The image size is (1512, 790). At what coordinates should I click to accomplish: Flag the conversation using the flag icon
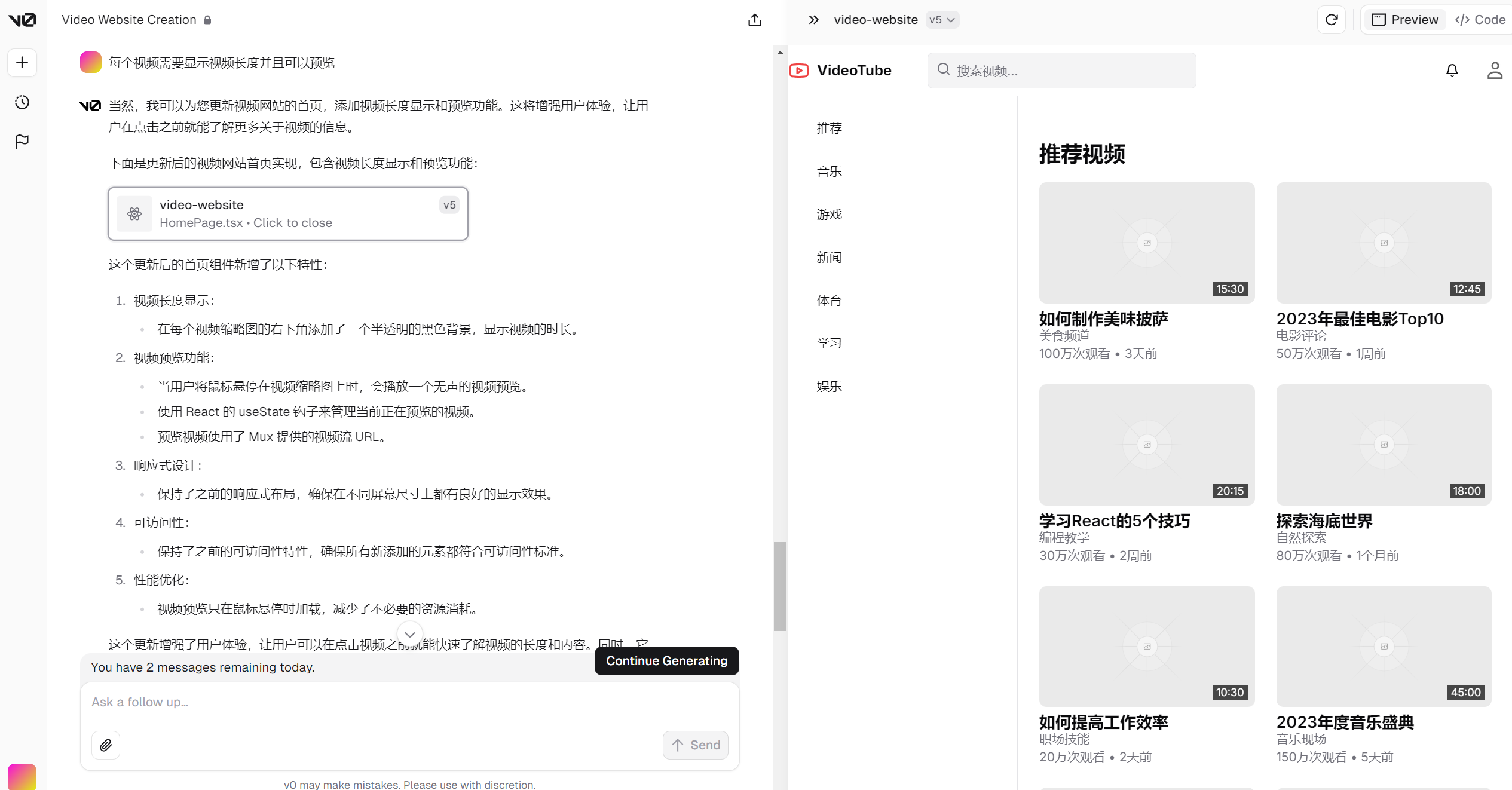click(x=22, y=141)
